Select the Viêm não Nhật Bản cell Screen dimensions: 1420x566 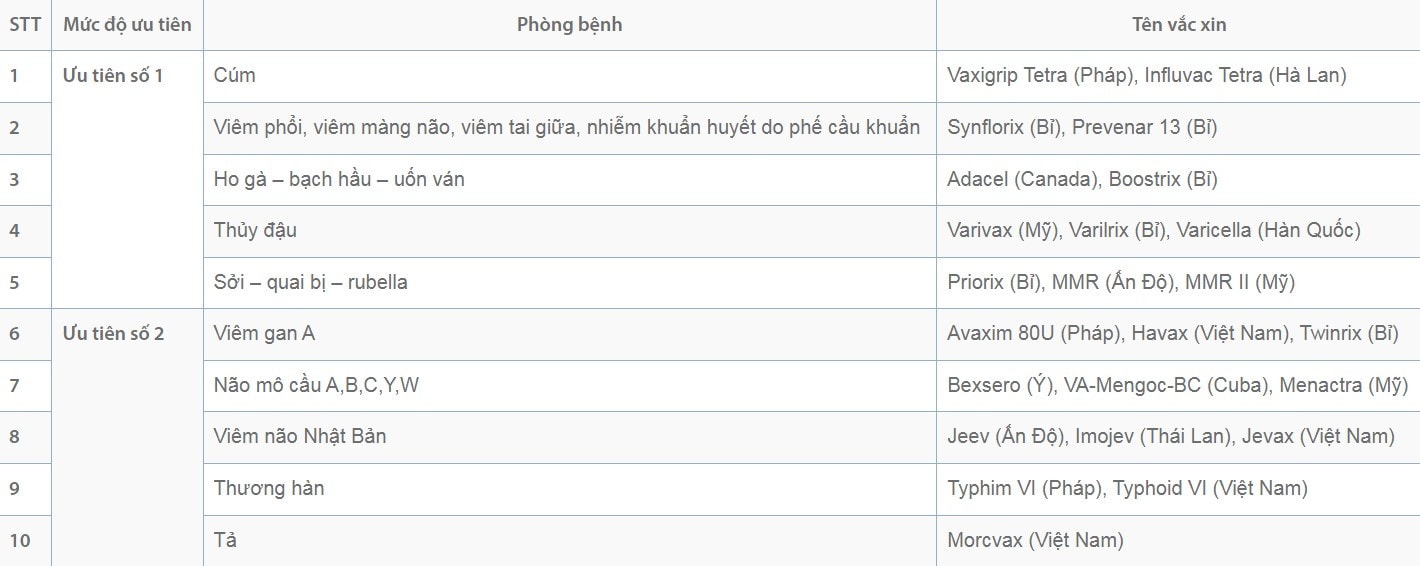(570, 437)
